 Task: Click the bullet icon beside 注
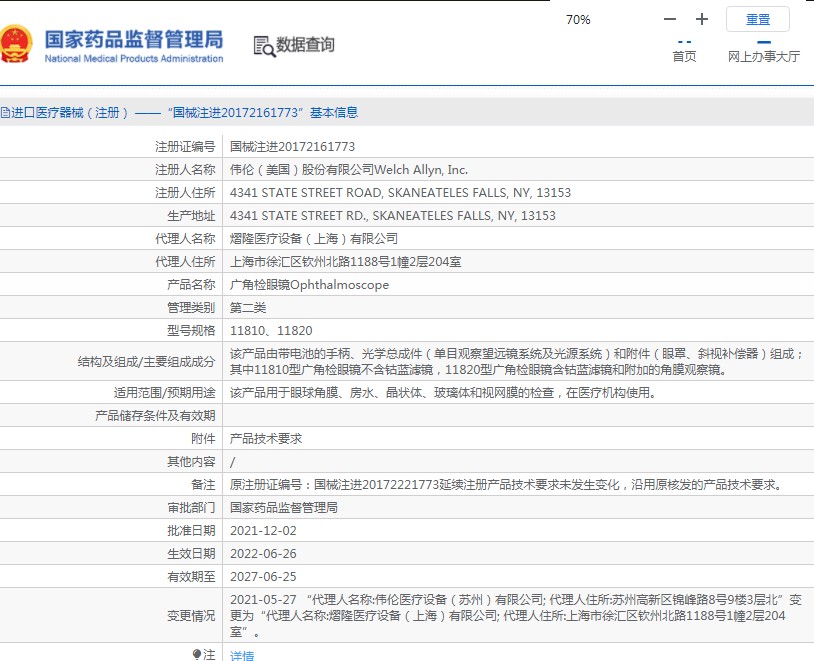coord(197,654)
